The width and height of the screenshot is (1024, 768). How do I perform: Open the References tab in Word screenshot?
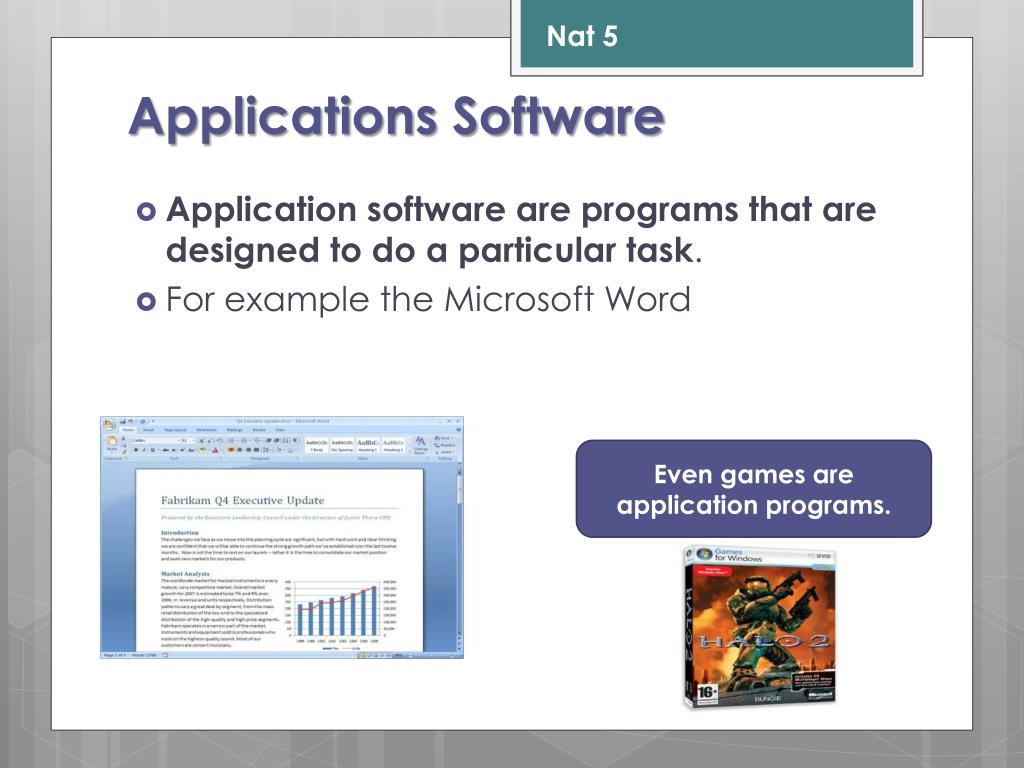(206, 430)
